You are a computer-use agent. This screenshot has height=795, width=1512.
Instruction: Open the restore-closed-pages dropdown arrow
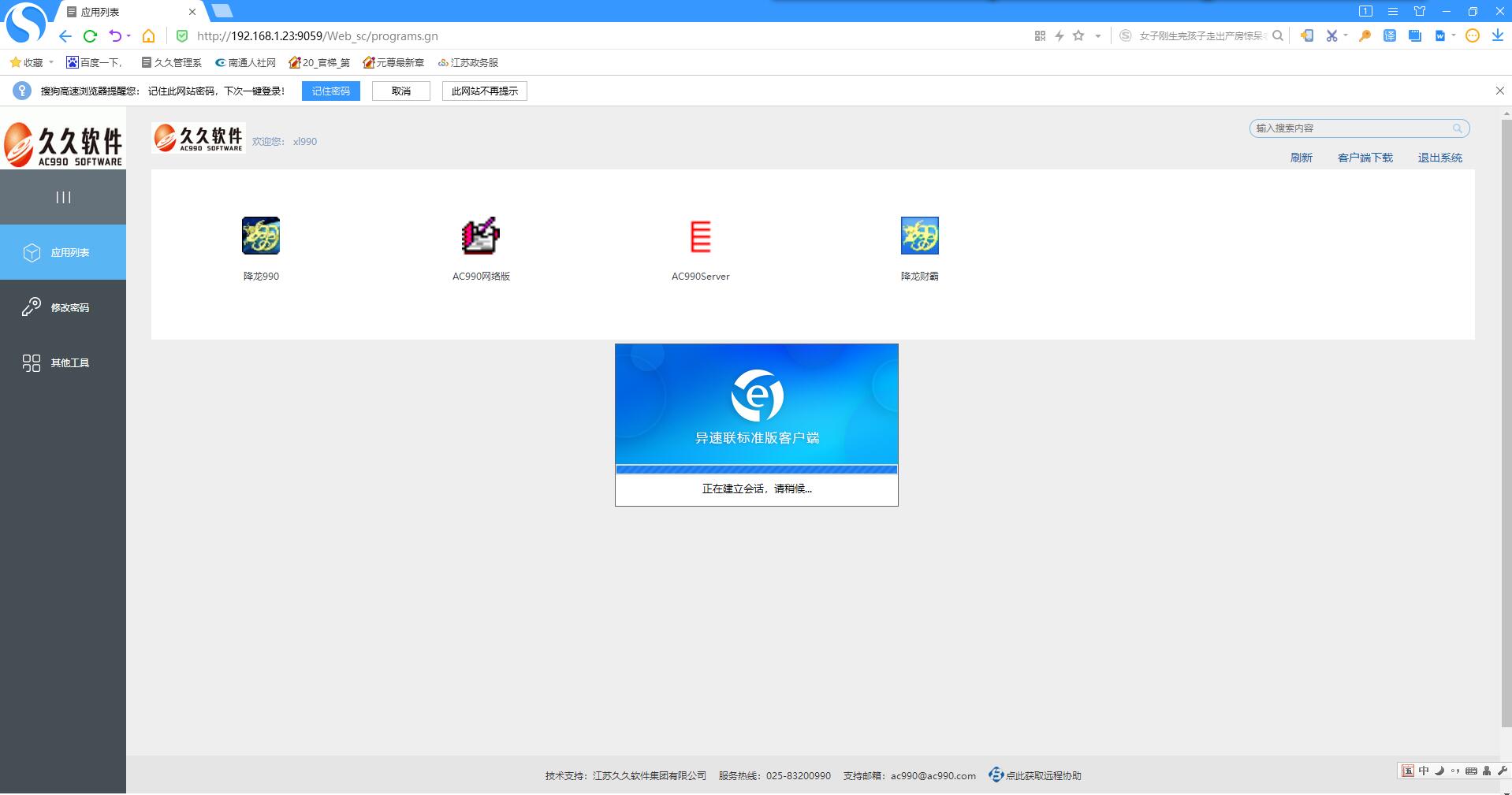128,35
